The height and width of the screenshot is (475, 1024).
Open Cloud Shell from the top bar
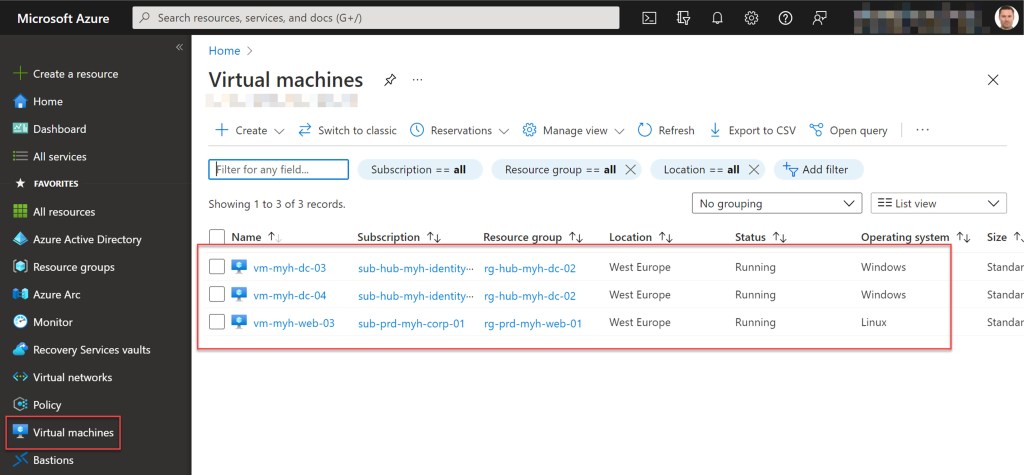point(649,18)
